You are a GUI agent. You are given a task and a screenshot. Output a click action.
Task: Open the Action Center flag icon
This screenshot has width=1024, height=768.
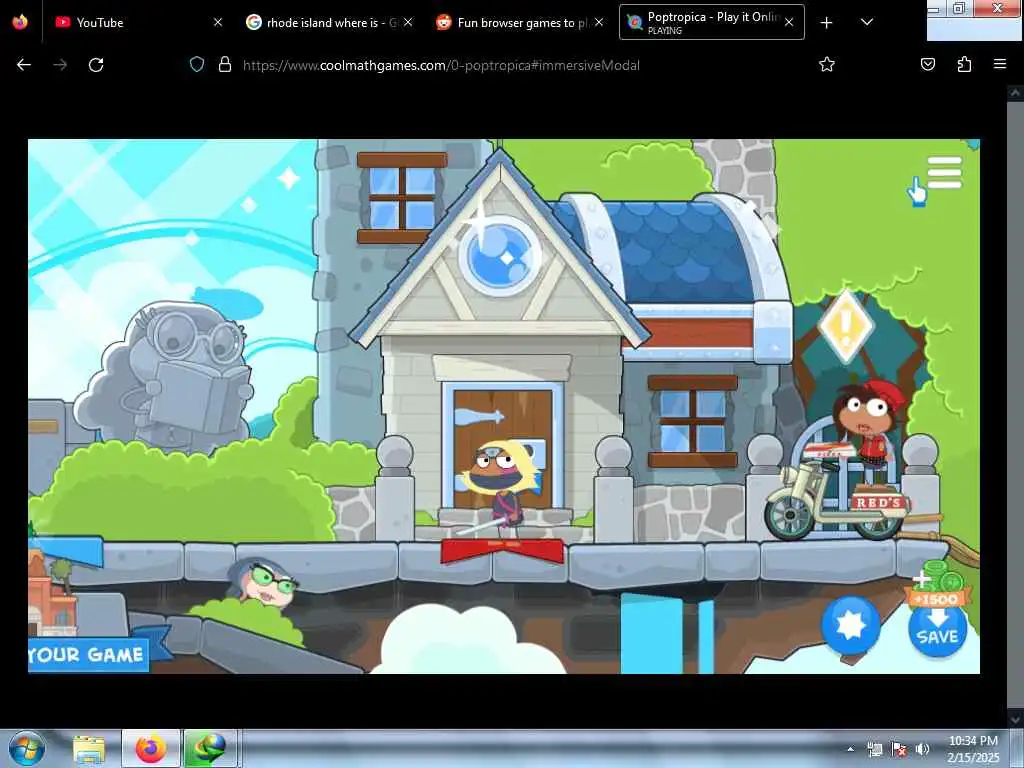click(899, 749)
